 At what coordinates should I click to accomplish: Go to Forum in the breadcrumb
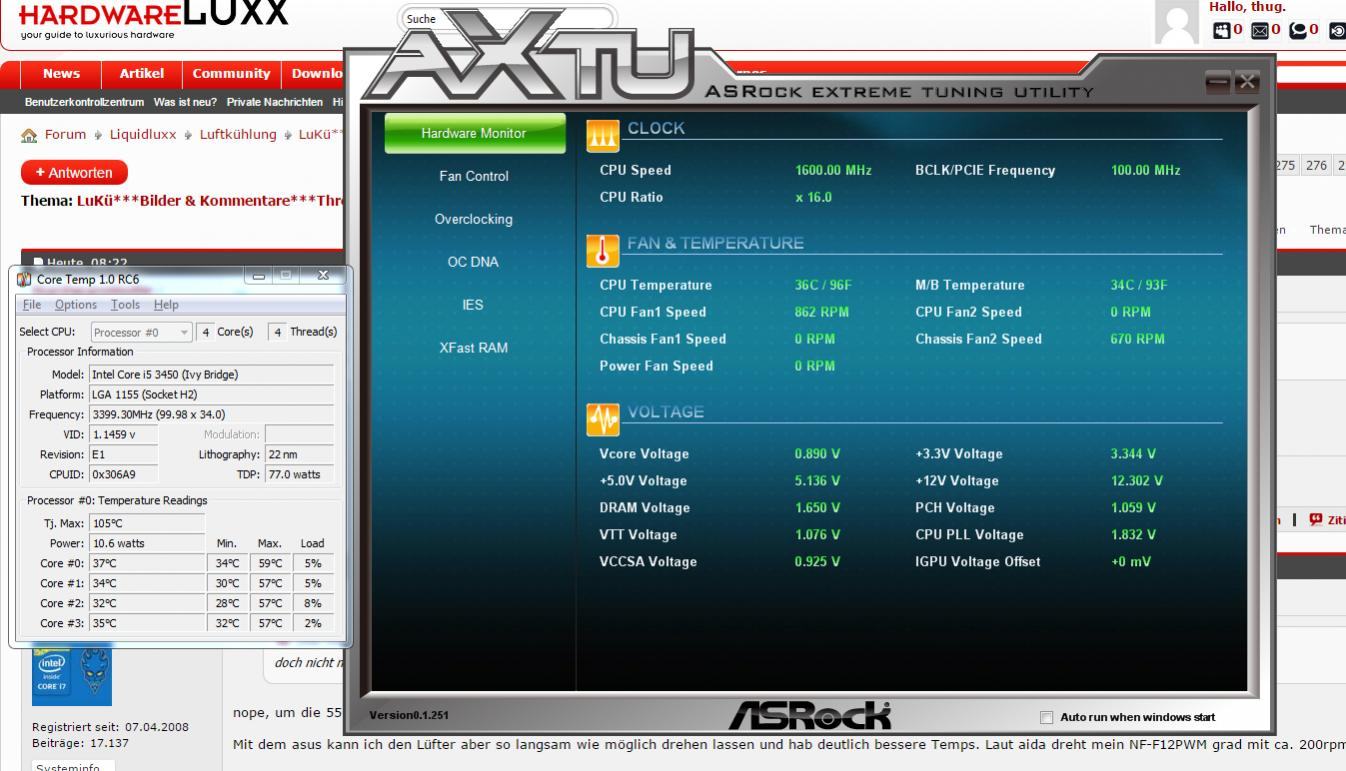pyautogui.click(x=65, y=135)
